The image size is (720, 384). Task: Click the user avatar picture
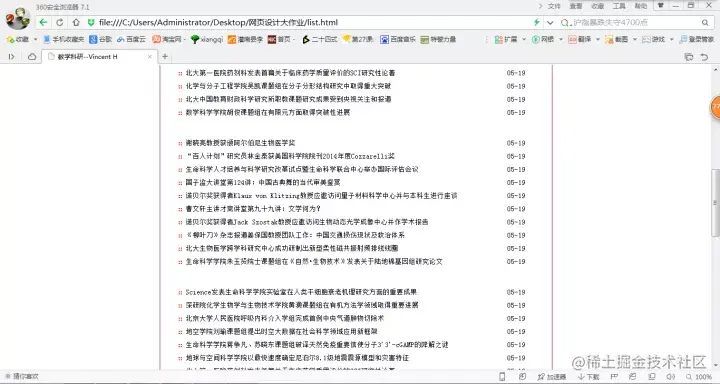[x=17, y=18]
